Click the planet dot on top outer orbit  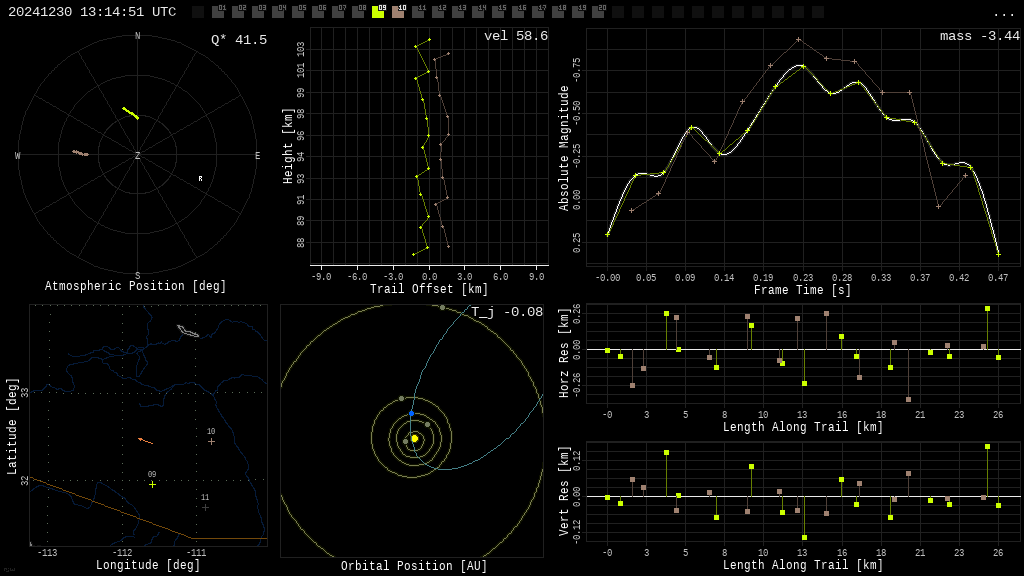(443, 308)
